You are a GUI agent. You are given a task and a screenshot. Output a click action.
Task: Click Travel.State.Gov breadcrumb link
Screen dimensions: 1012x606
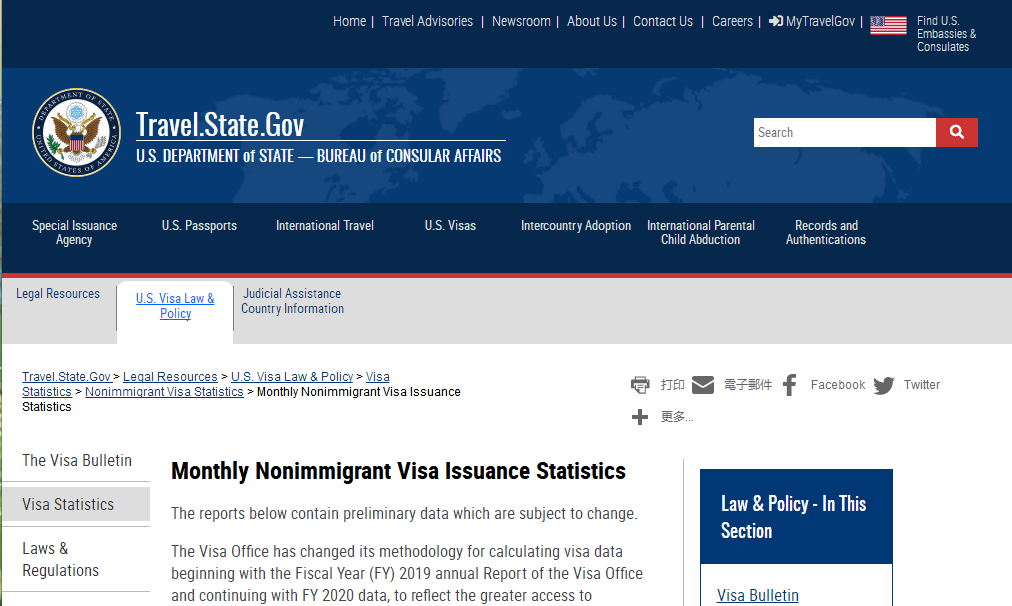pyautogui.click(x=66, y=376)
